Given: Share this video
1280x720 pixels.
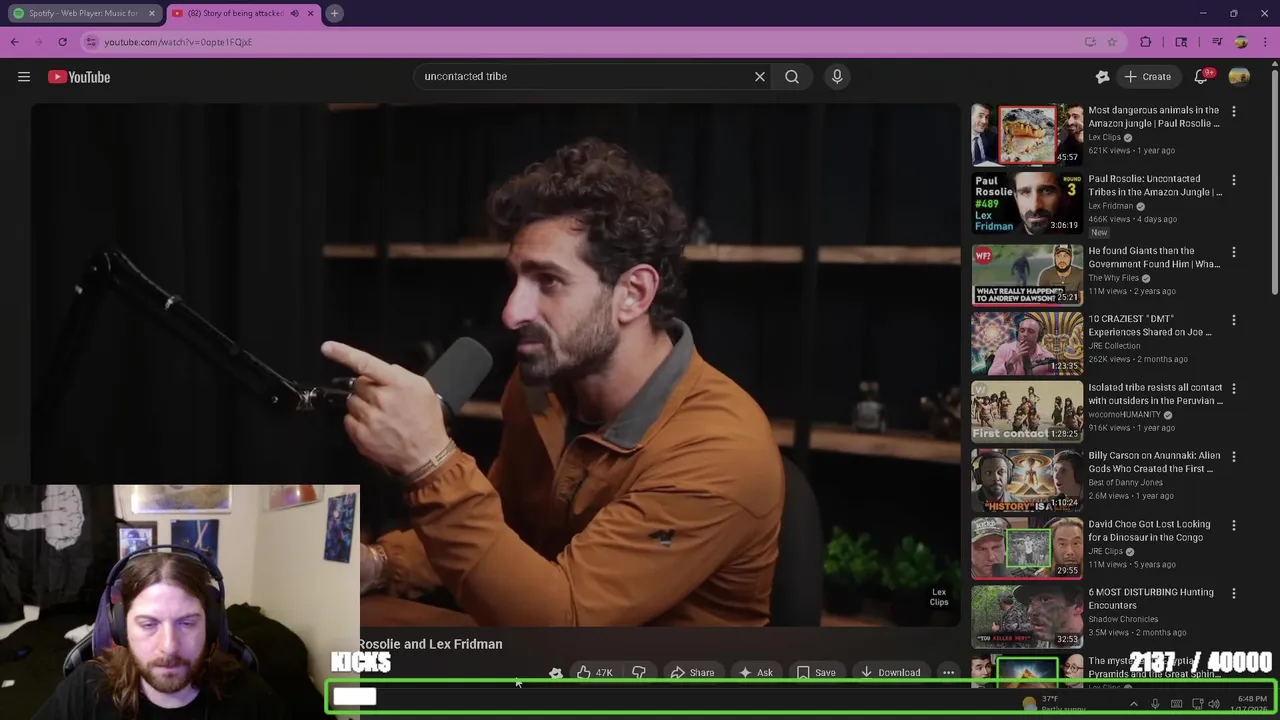Looking at the screenshot, I should (x=692, y=673).
